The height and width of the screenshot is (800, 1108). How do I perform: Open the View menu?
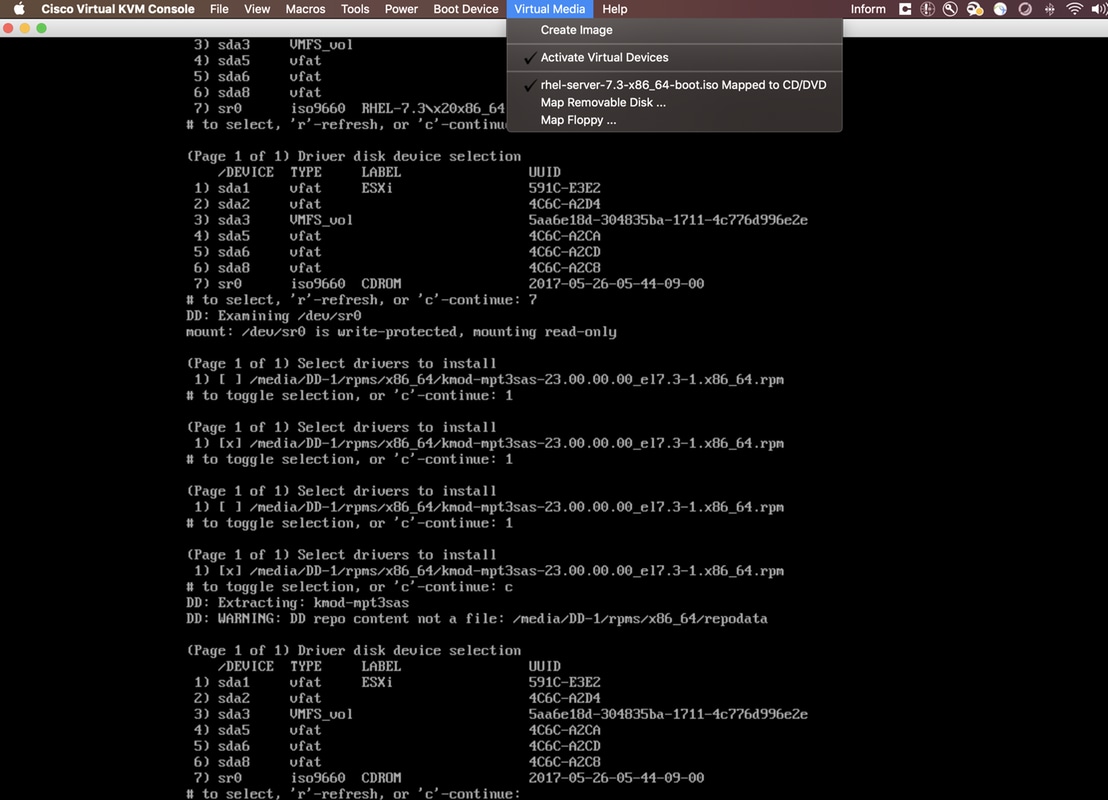point(257,9)
